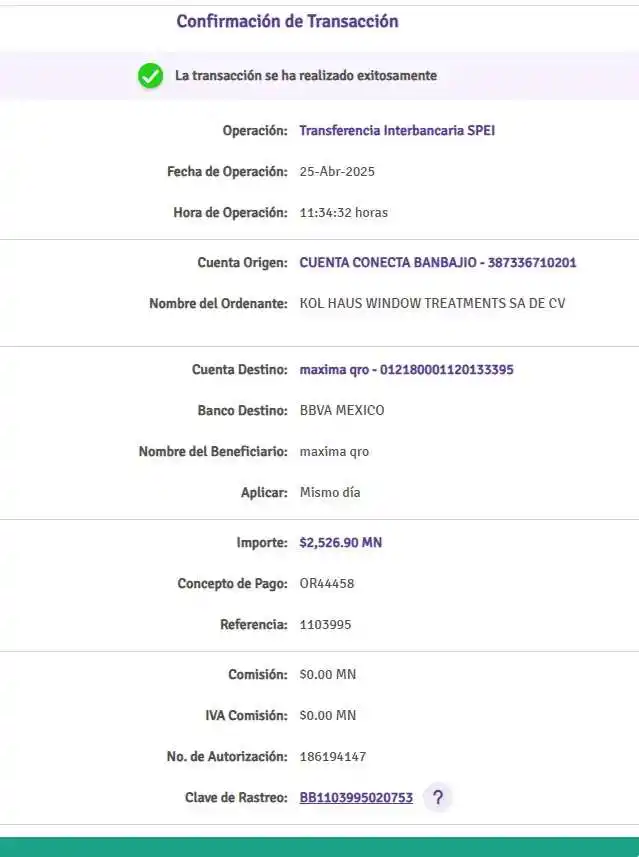Click the successful transaction message text
This screenshot has width=639, height=857.
point(305,75)
